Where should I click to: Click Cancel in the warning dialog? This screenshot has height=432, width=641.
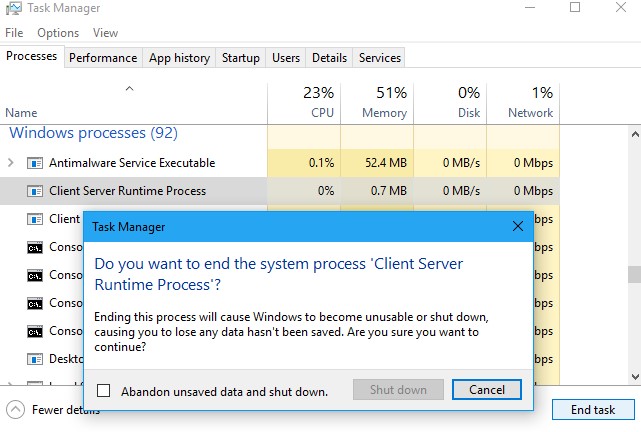point(486,390)
